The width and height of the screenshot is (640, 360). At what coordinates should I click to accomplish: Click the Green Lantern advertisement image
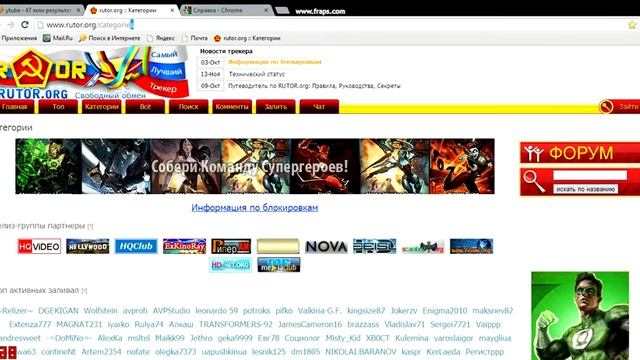pos(580,316)
